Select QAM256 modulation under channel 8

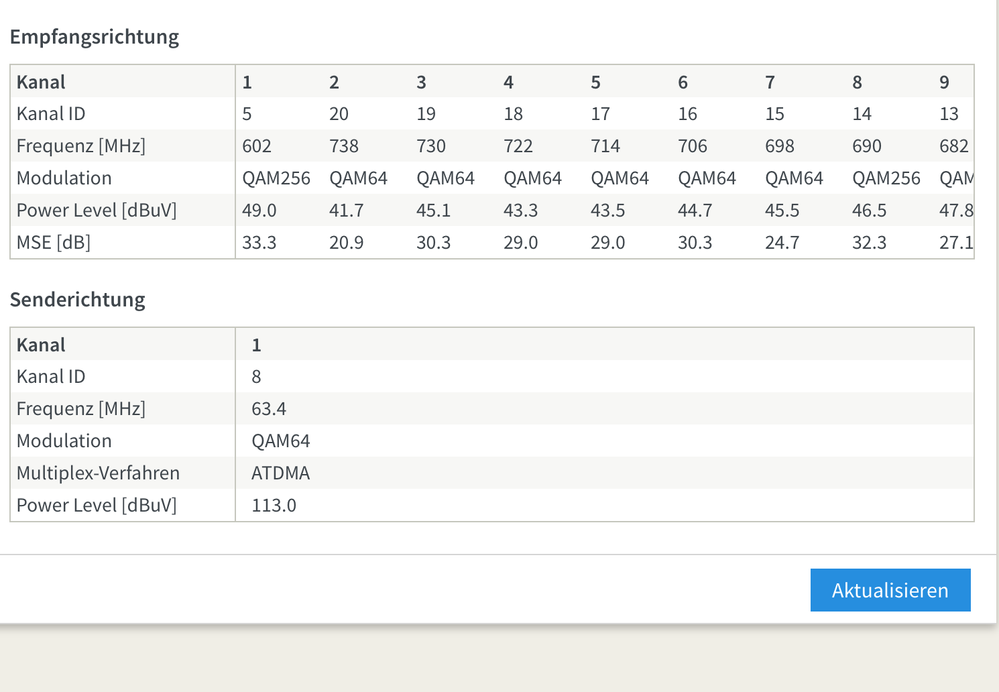(x=886, y=178)
